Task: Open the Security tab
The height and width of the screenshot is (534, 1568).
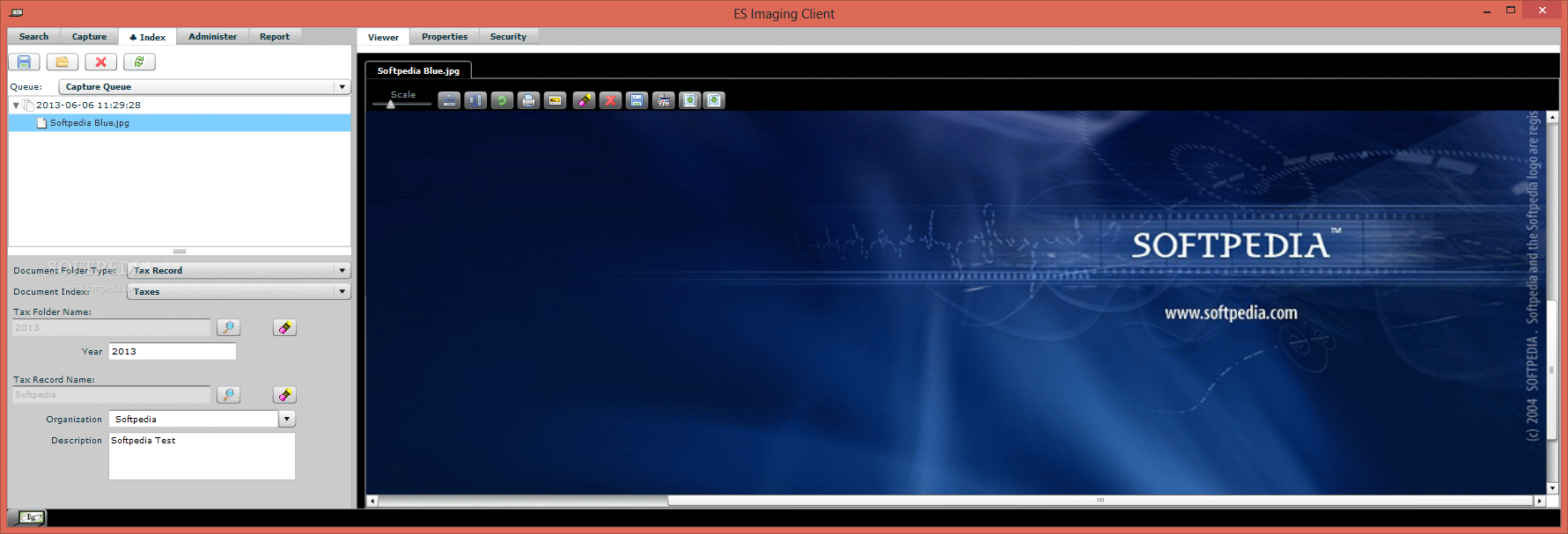Action: coord(508,36)
